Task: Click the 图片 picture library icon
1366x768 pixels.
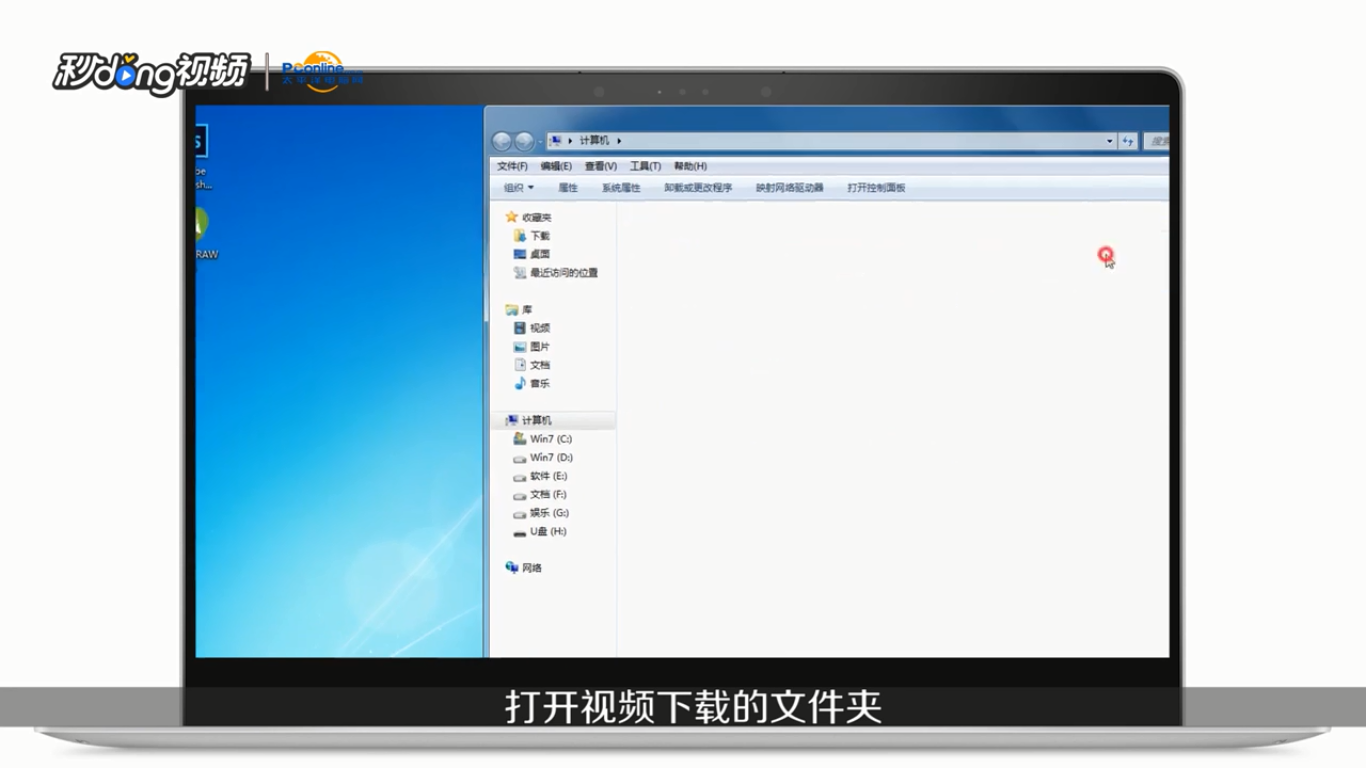Action: click(520, 346)
